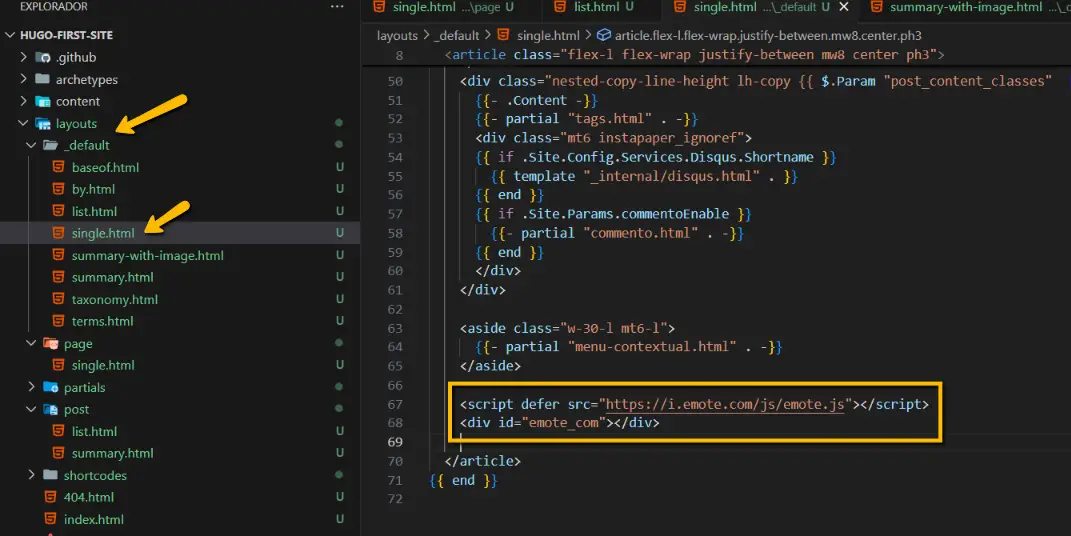The height and width of the screenshot is (536, 1071).
Task: Click HTML5 icon beside 404.html
Action: point(51,497)
